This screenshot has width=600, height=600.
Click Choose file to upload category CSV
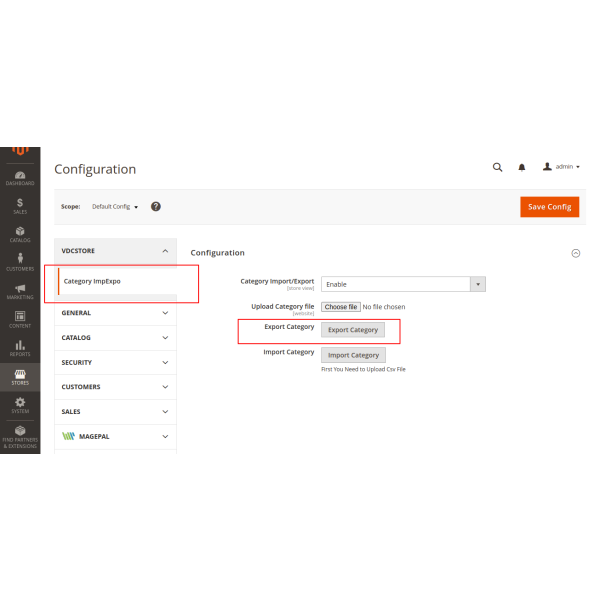click(340, 307)
